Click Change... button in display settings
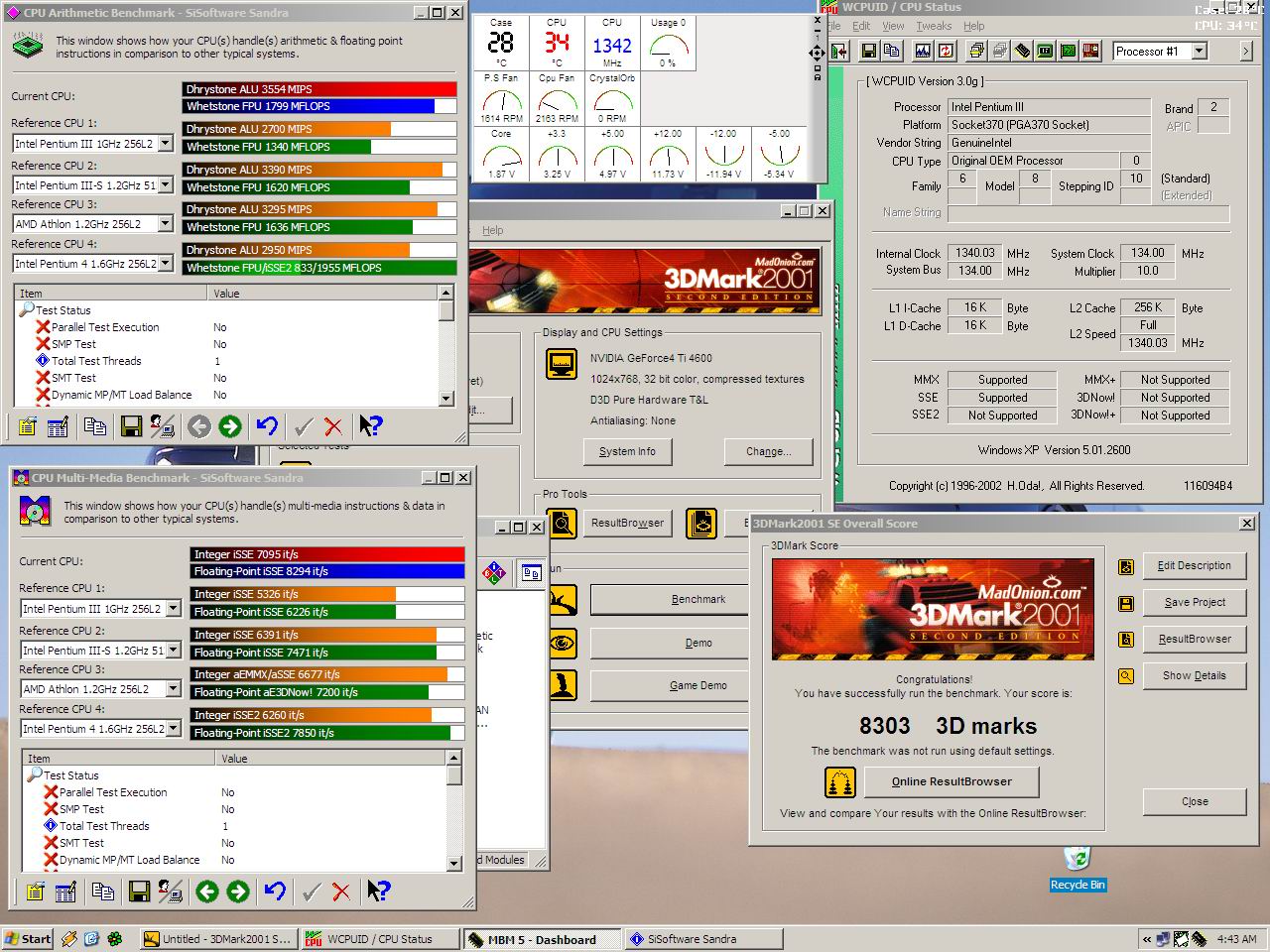 (769, 451)
